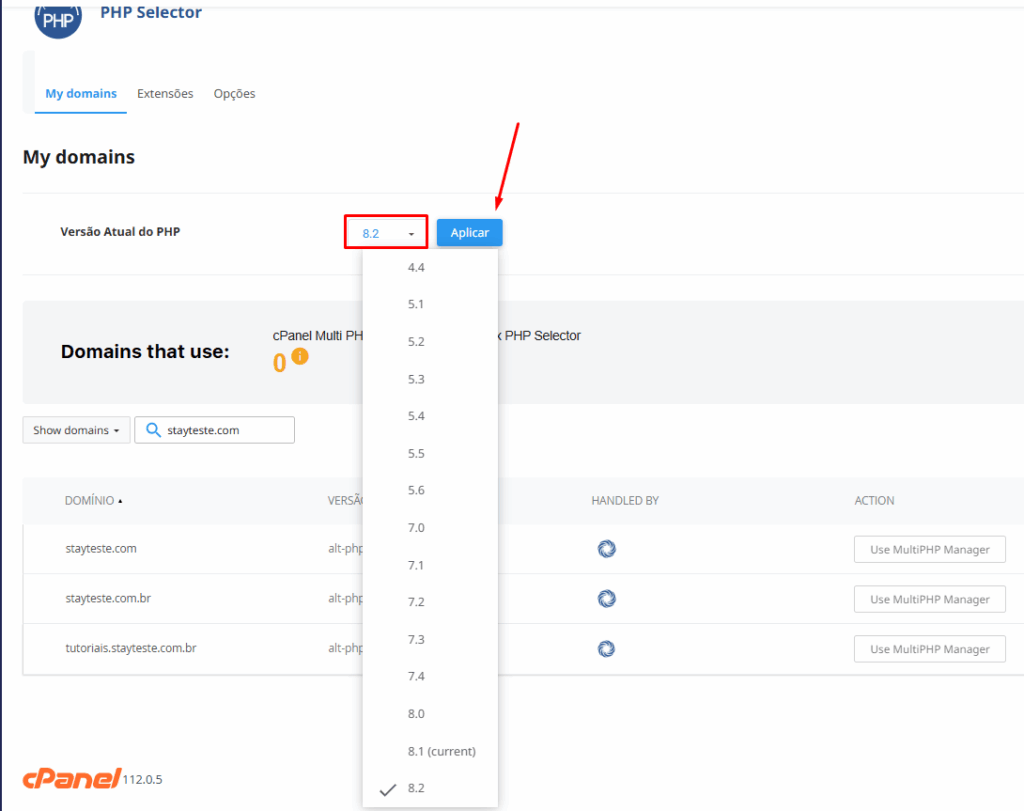
Task: Expand the Show domains dropdown
Action: pyautogui.click(x=76, y=430)
